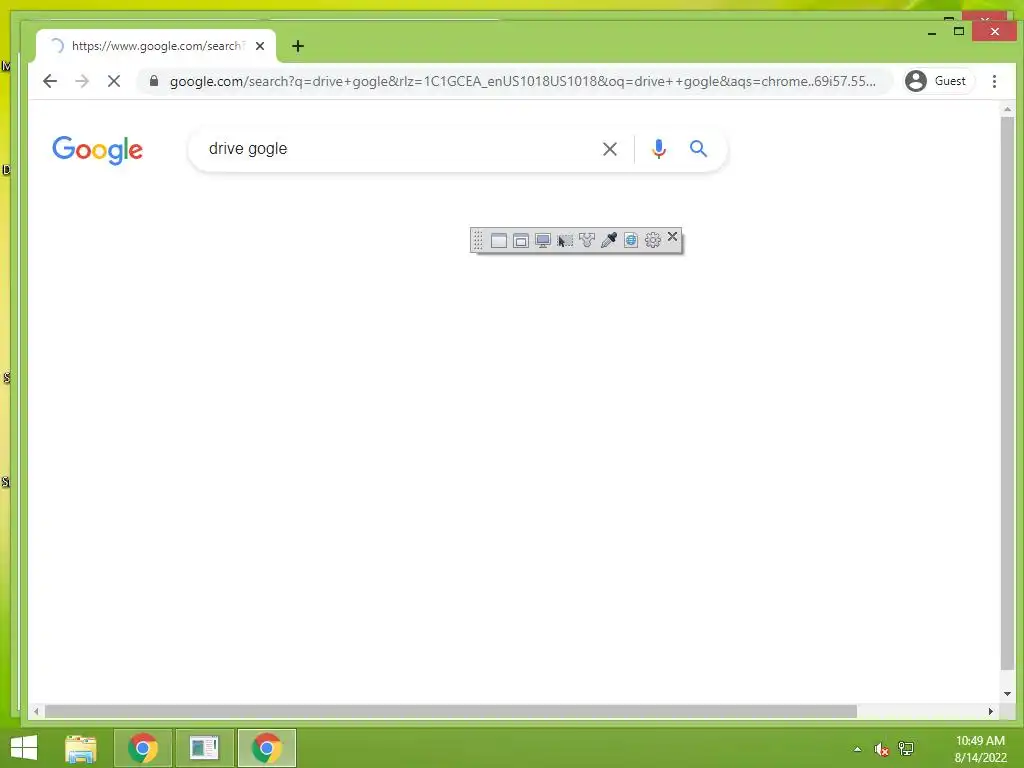Focus the address bar URL
1024x768 pixels.
pyautogui.click(x=522, y=82)
